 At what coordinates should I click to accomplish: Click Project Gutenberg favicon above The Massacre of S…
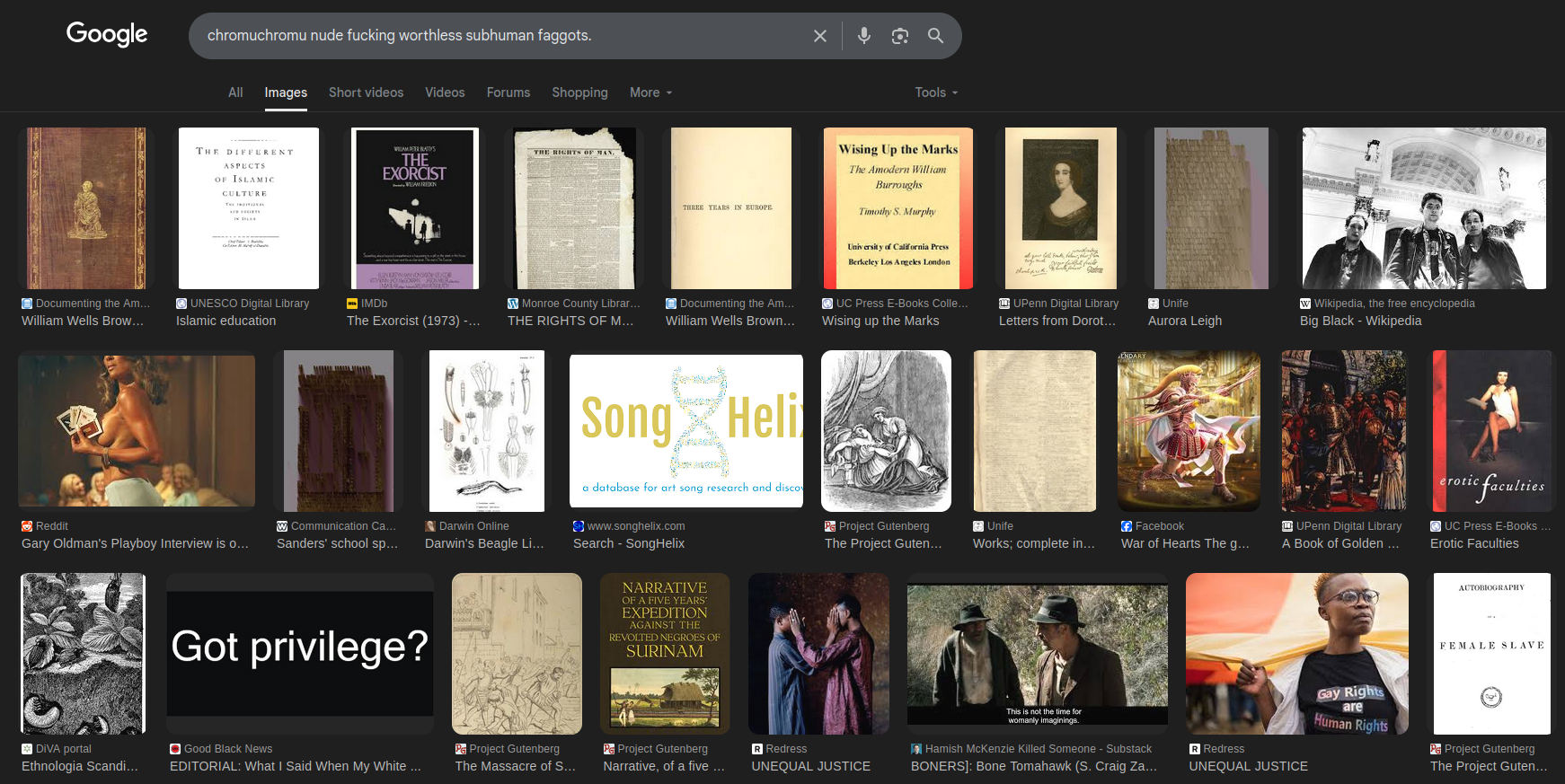pos(461,749)
